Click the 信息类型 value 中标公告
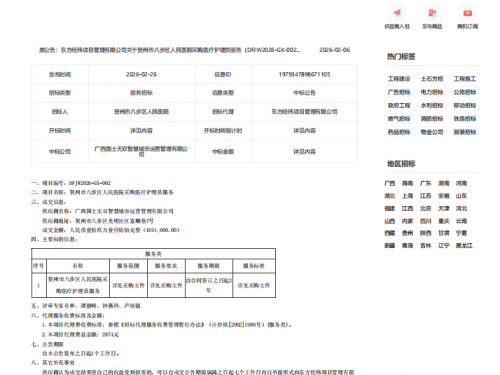This screenshot has width=500, height=375. click(304, 93)
